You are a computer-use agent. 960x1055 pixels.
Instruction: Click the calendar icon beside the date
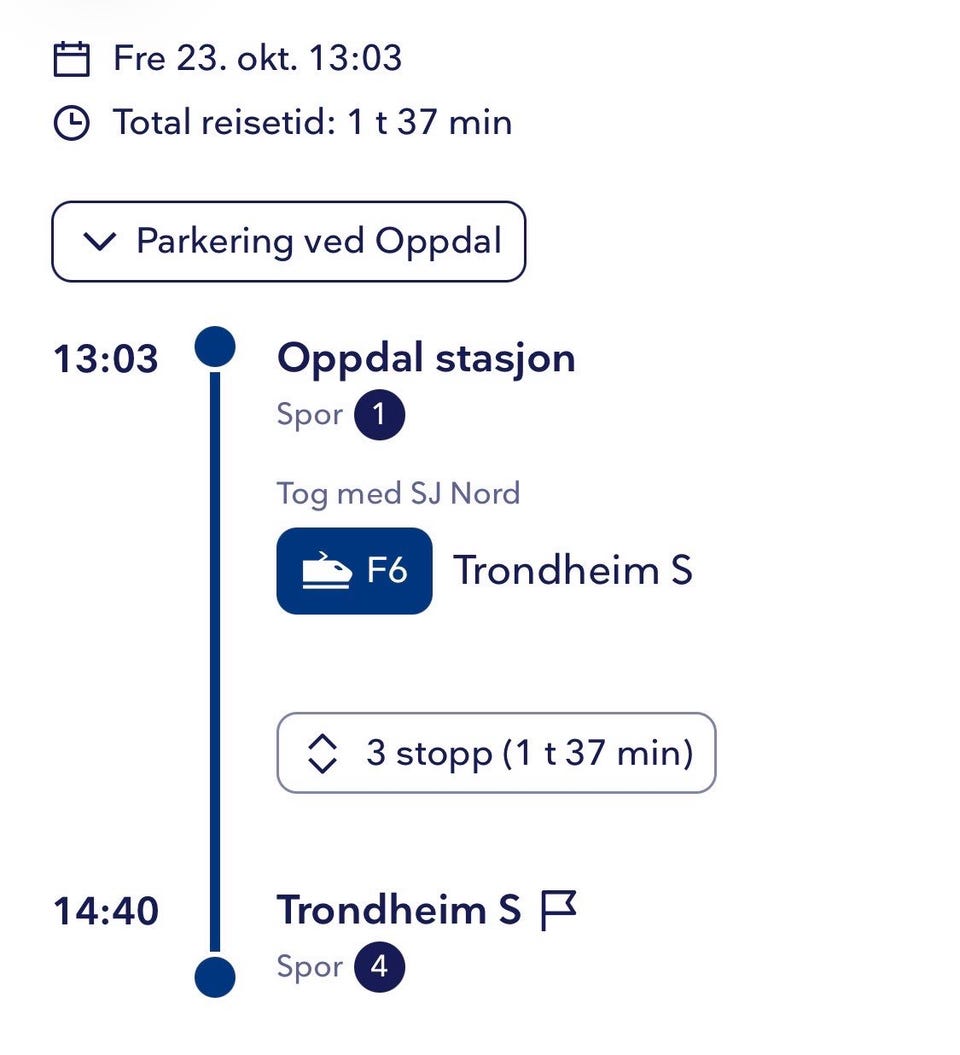71,59
